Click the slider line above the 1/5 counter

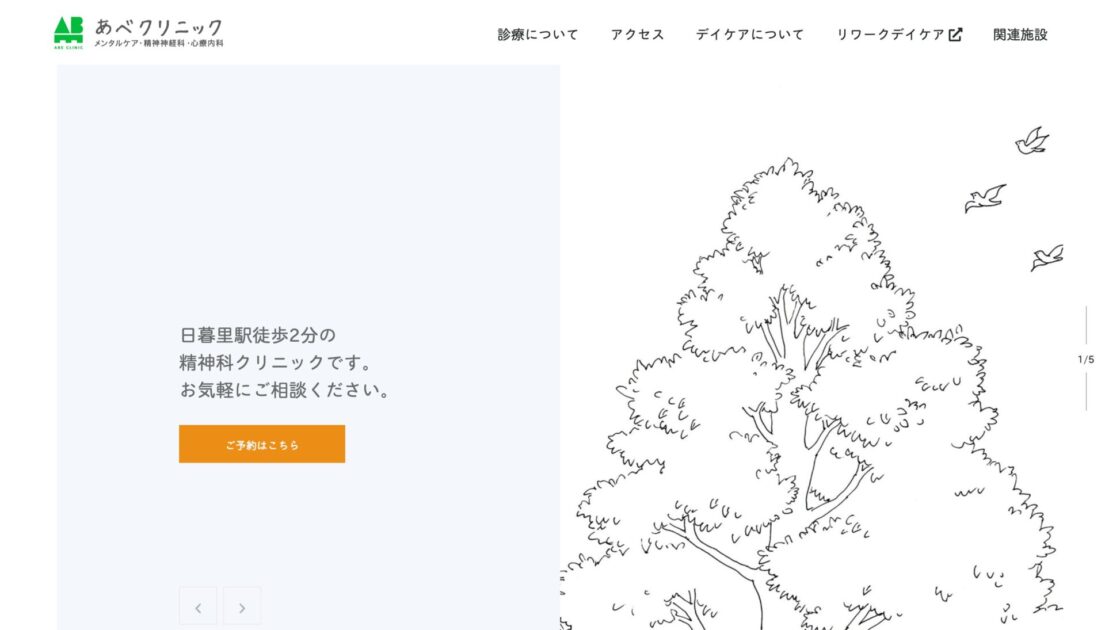pos(1086,325)
